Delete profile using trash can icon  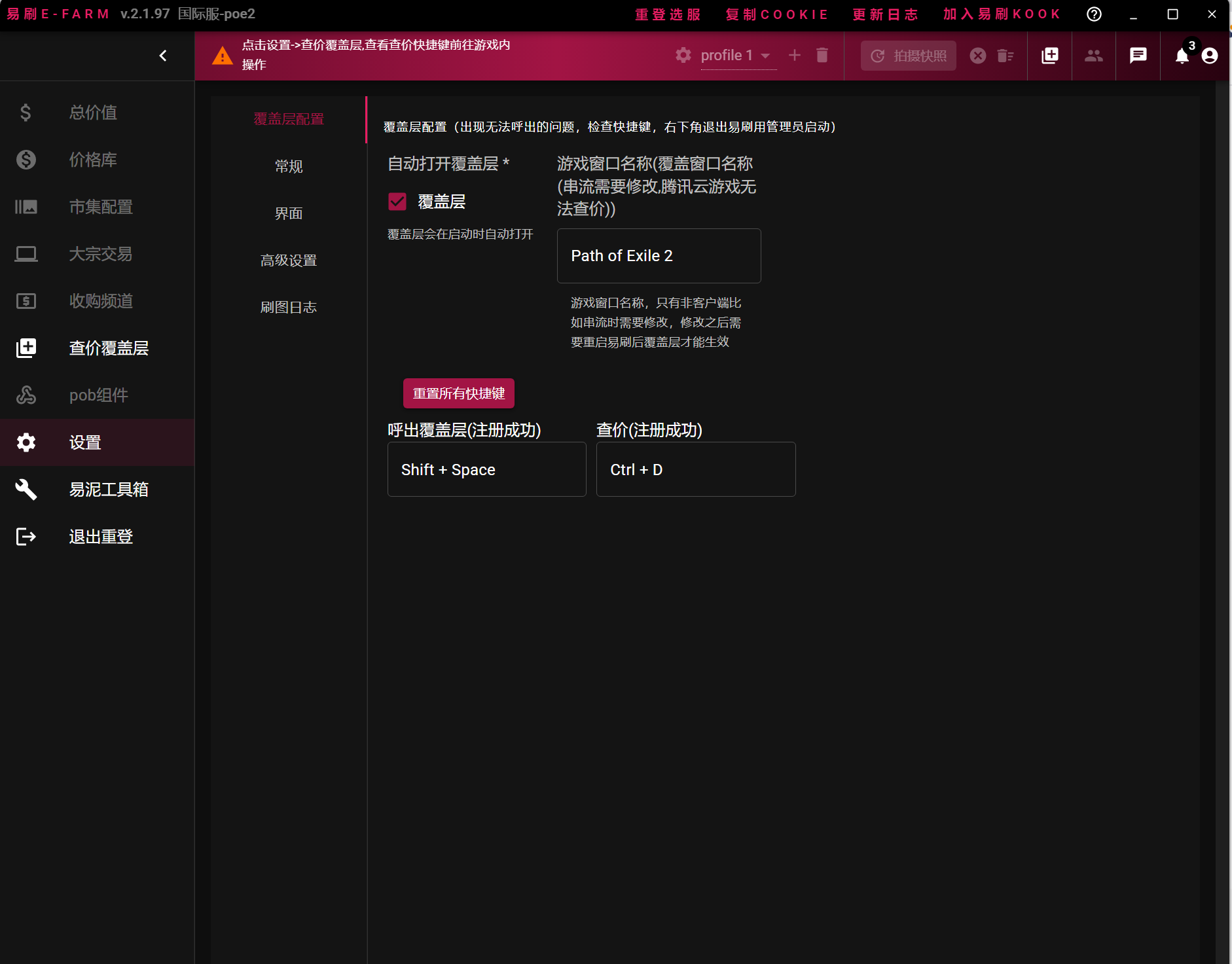822,56
